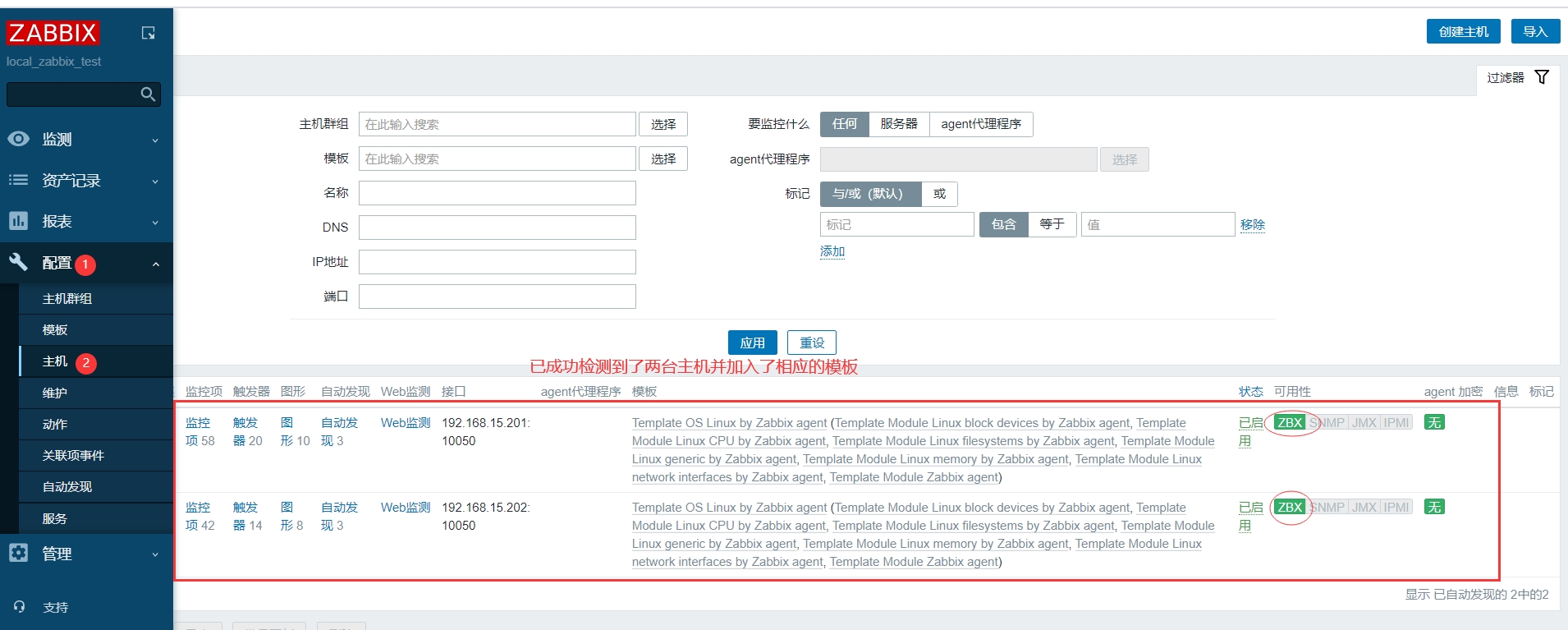Viewport: 1568px width, 630px height.
Task: Select 任何 monitoring option
Action: tap(845, 124)
